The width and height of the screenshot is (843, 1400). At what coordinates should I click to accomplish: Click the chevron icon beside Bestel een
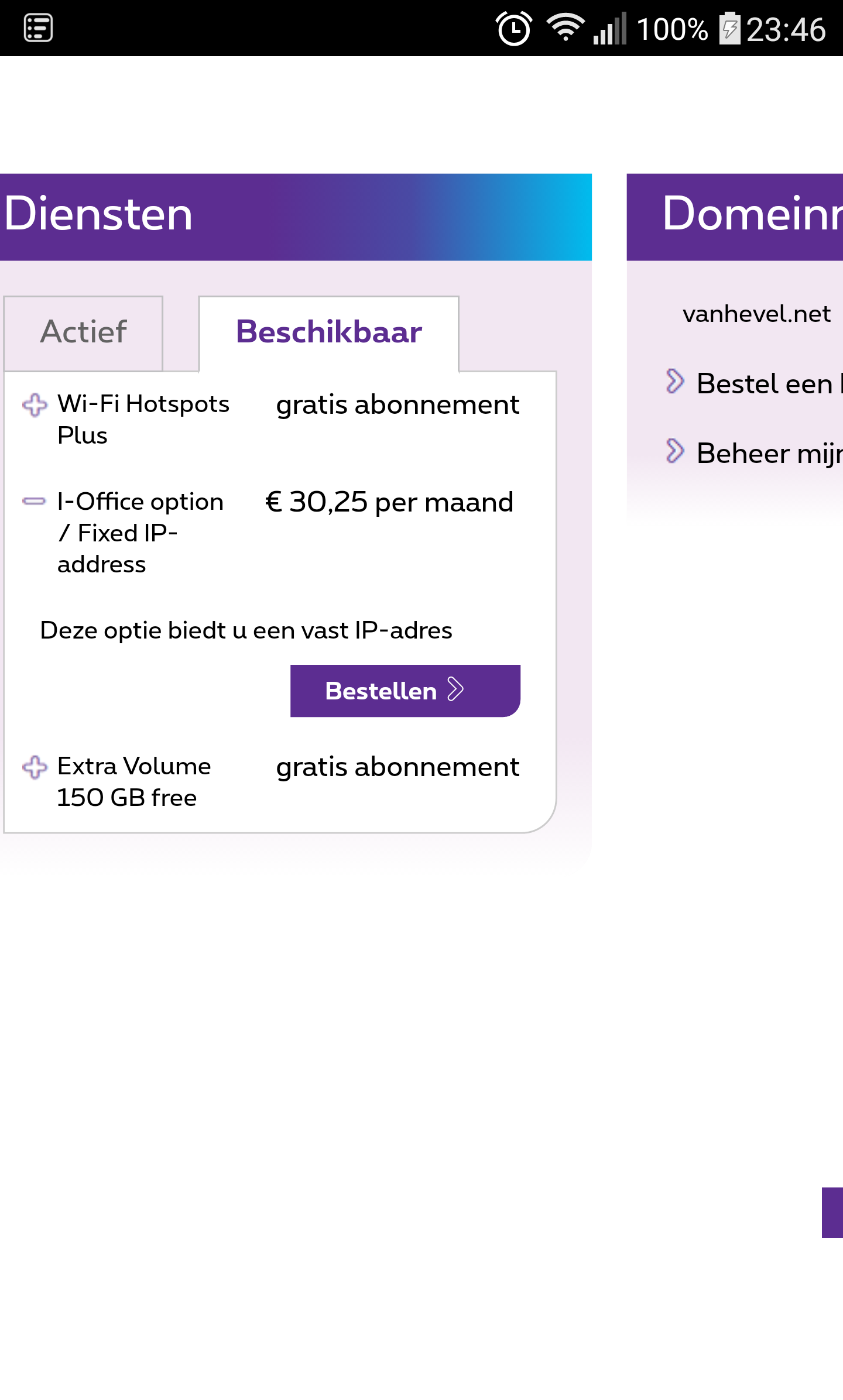pyautogui.click(x=675, y=382)
